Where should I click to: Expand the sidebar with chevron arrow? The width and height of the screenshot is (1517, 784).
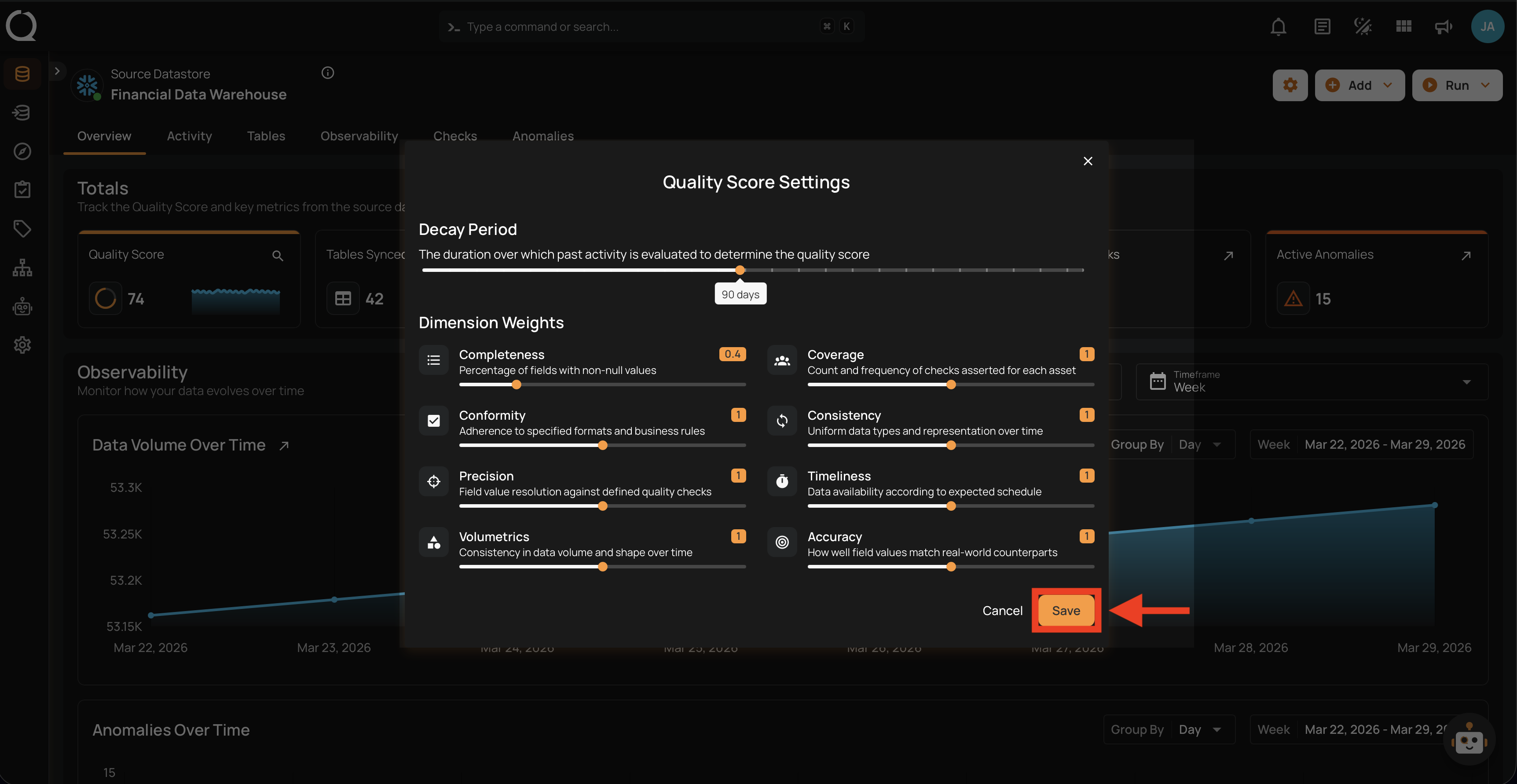click(x=57, y=71)
